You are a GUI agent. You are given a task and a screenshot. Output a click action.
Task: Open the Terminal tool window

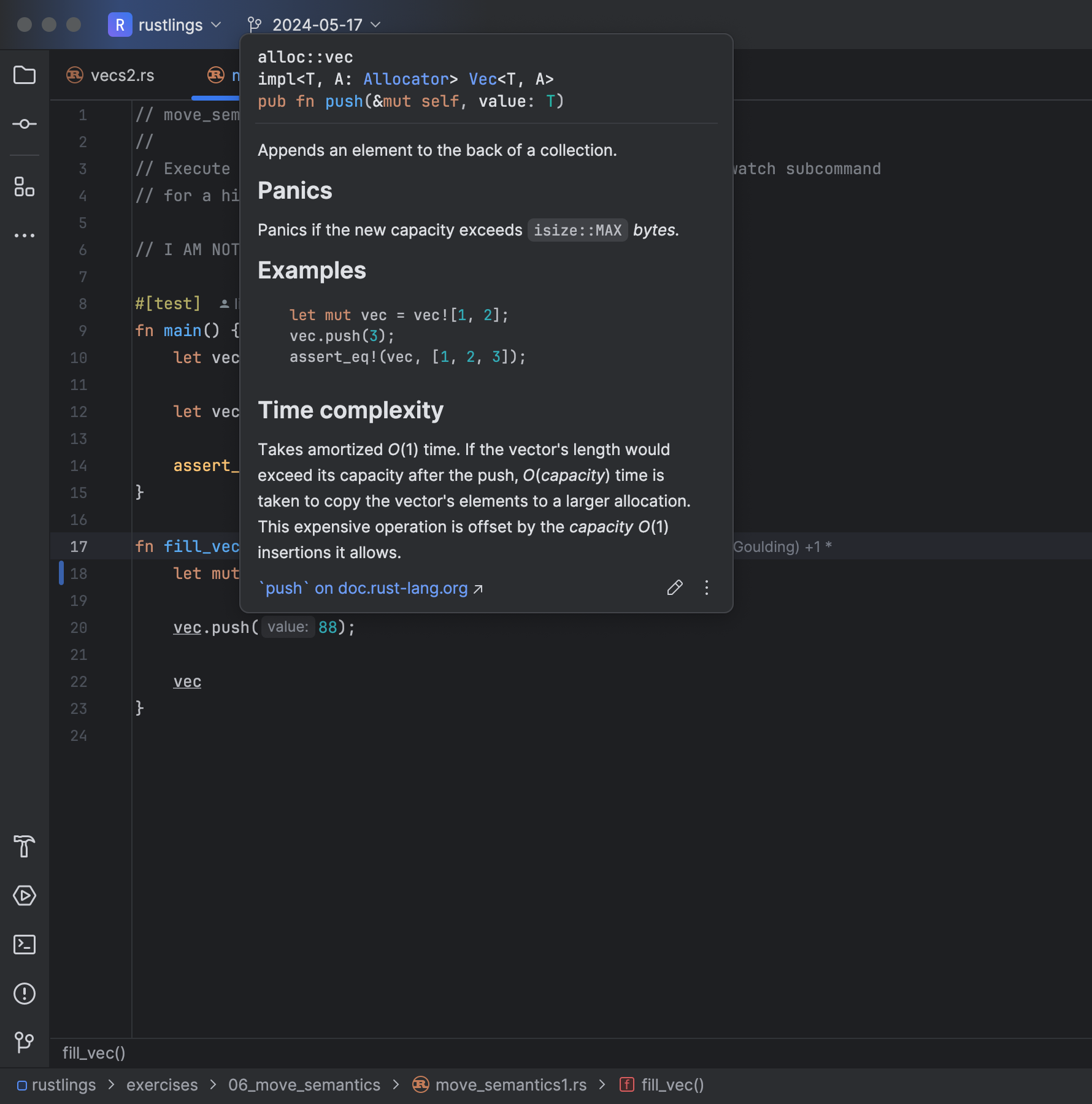point(25,945)
